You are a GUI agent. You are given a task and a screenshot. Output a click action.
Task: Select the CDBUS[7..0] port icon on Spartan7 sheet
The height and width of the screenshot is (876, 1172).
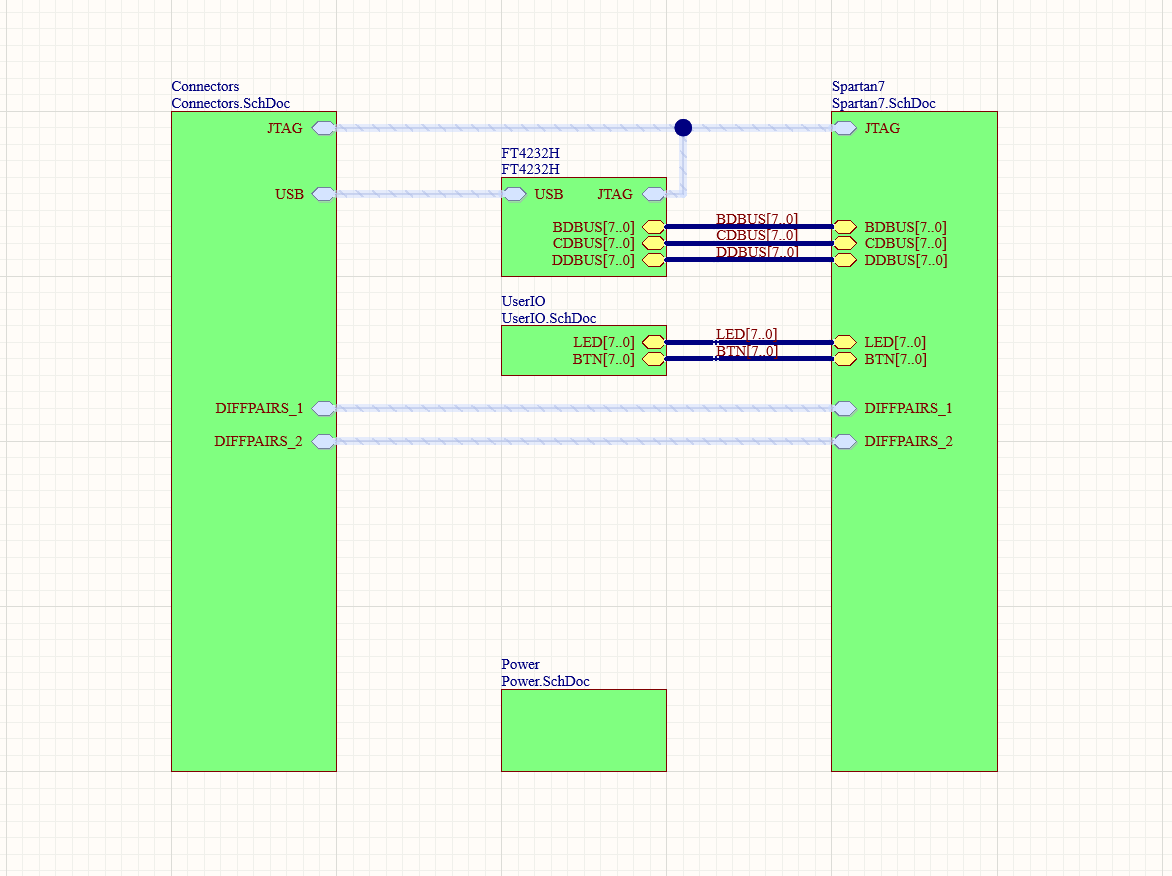coord(844,243)
